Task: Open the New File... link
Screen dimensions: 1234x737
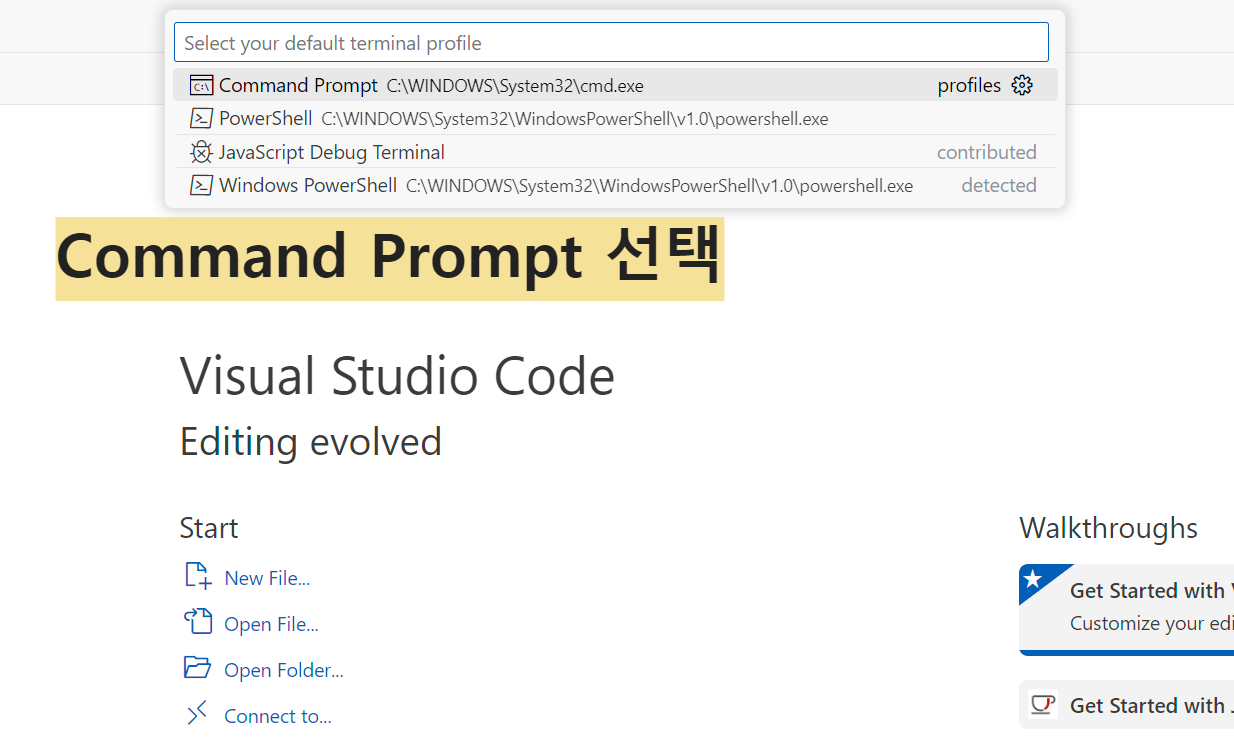Action: (267, 578)
